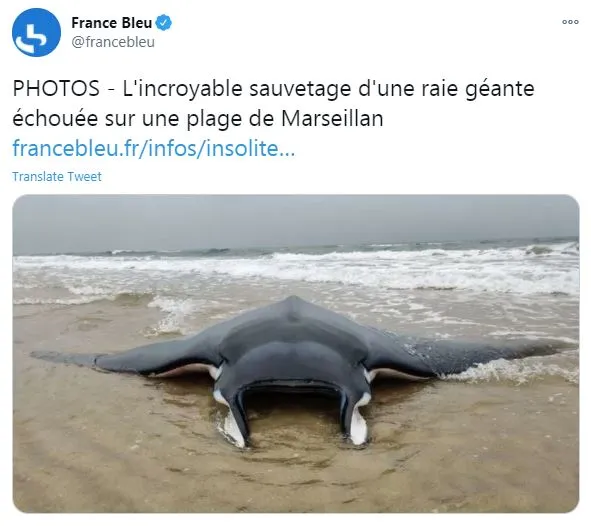Open the France Bleu display name

point(112,23)
